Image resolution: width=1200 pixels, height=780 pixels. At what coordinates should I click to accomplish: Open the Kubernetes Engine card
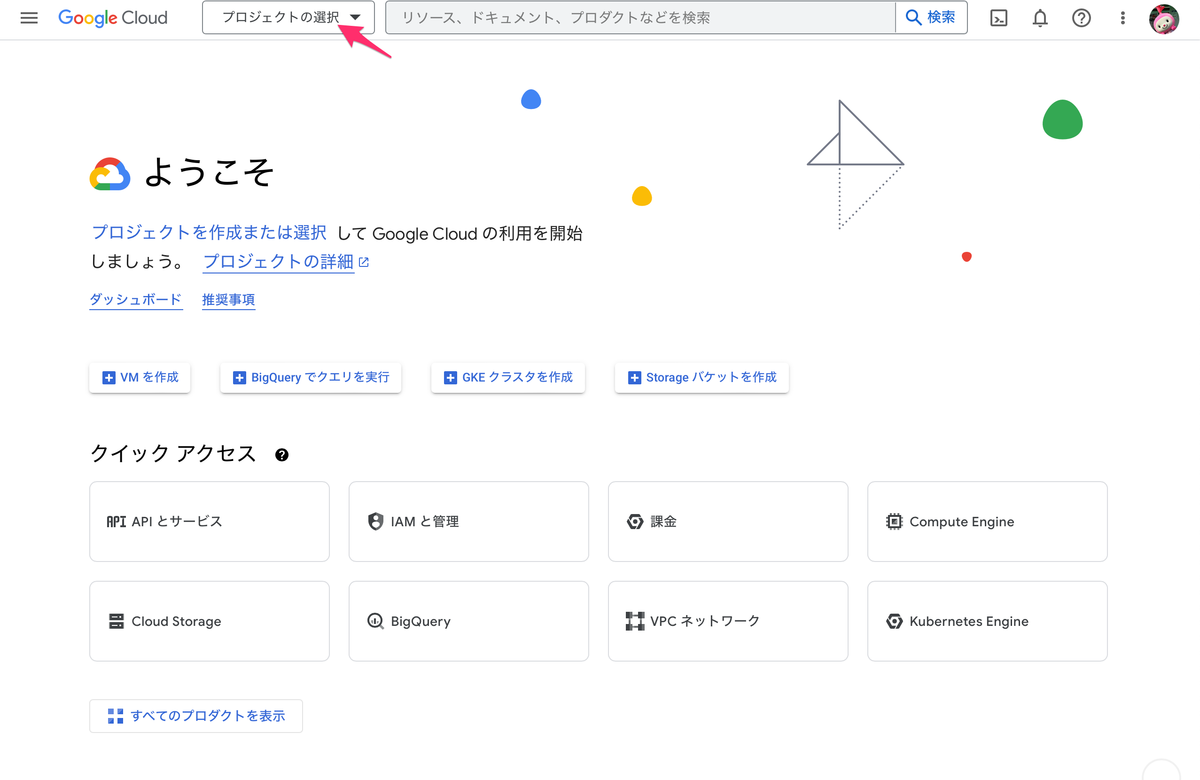(987, 621)
